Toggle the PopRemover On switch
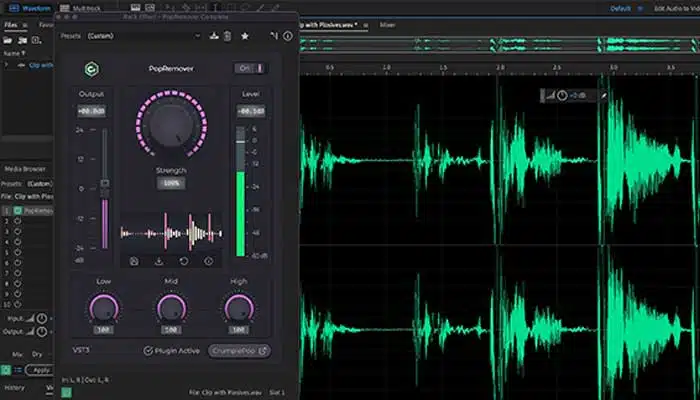The image size is (700, 400). [251, 68]
